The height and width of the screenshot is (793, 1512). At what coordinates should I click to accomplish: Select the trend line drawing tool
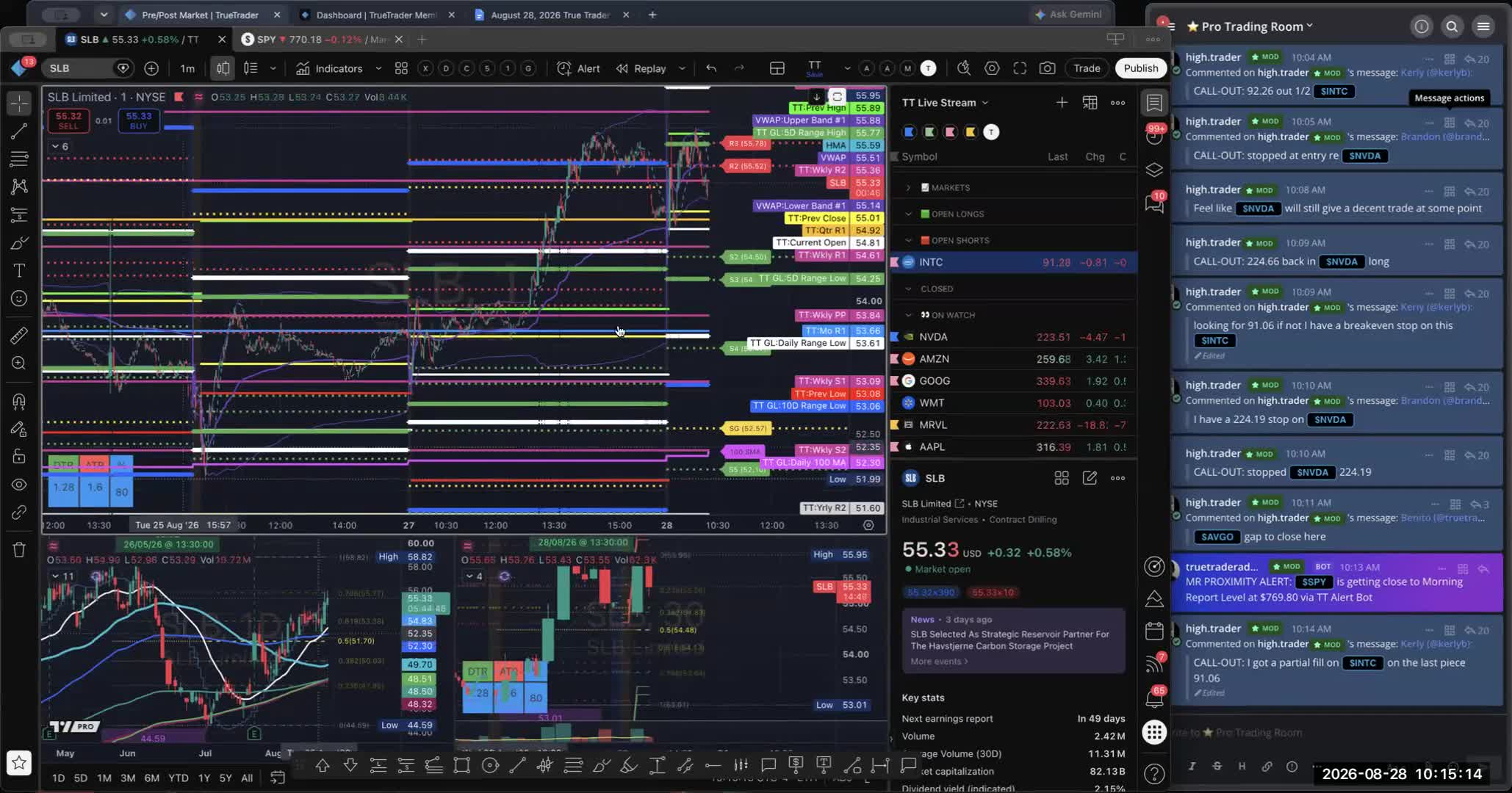point(19,131)
